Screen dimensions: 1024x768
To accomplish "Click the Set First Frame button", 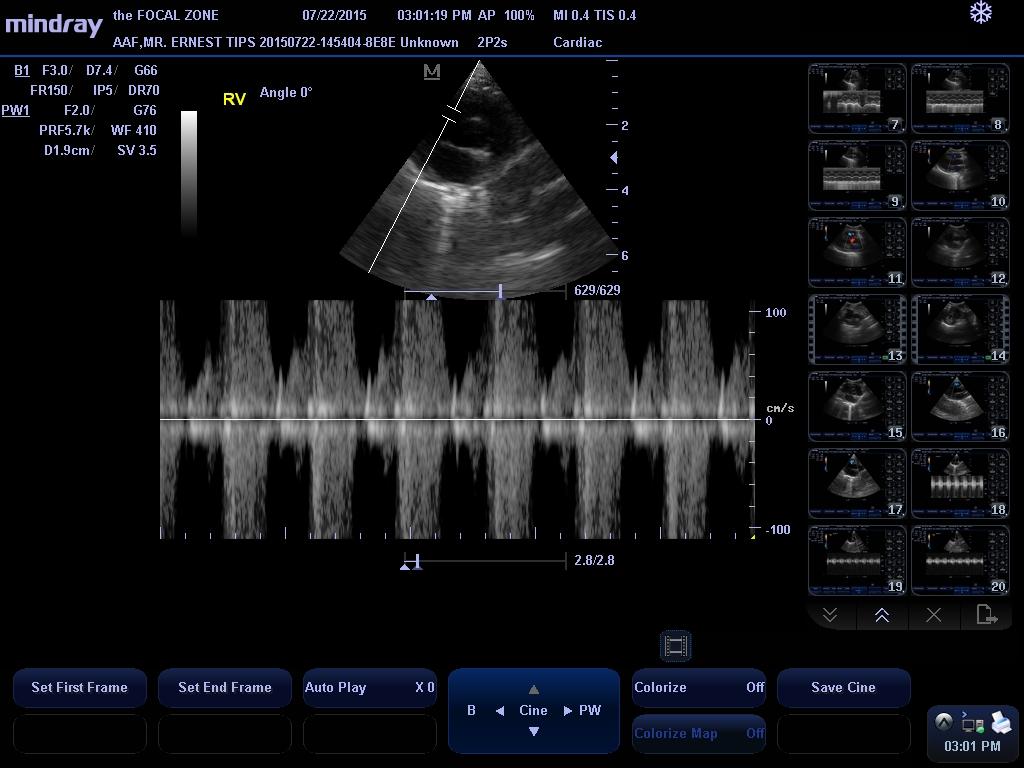I will click(80, 688).
